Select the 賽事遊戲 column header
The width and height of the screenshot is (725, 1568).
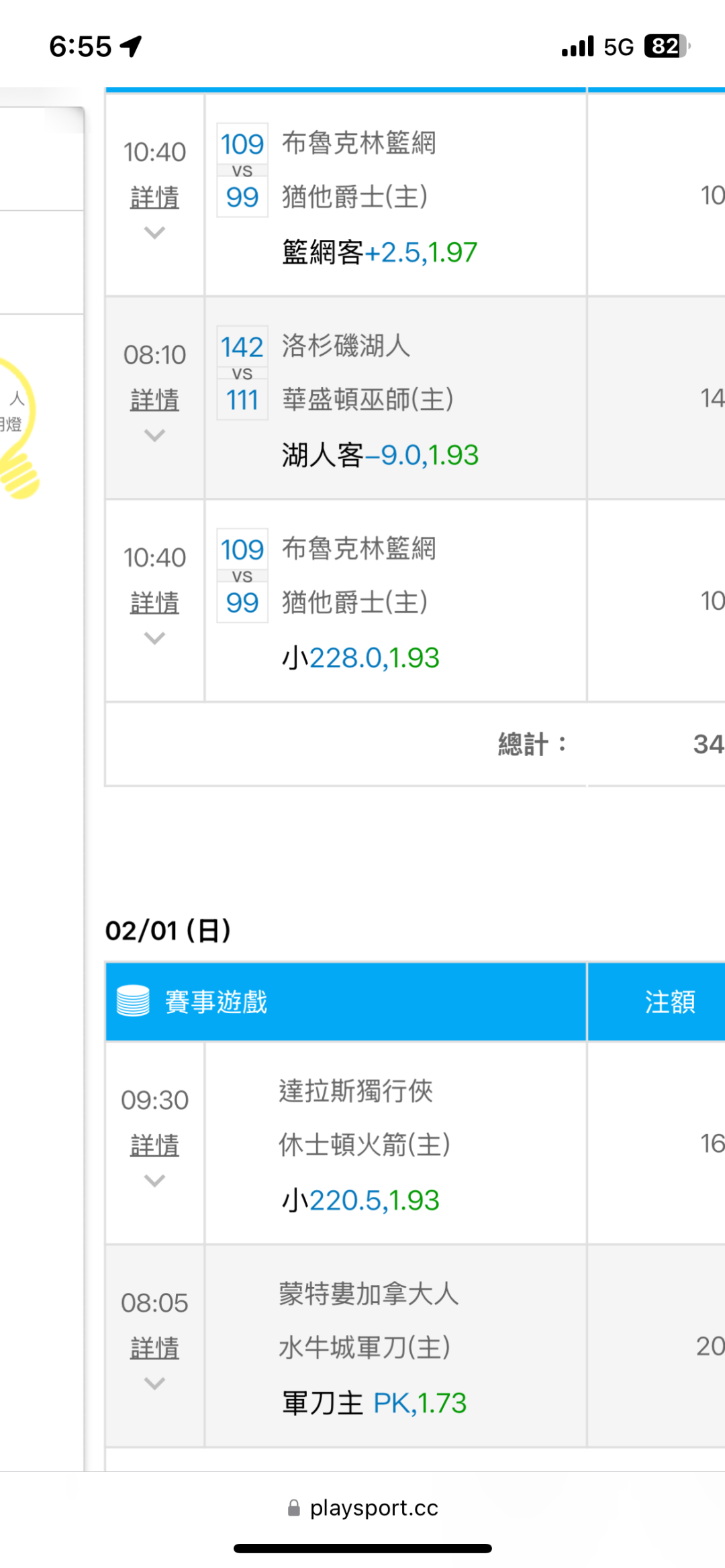tap(216, 1001)
